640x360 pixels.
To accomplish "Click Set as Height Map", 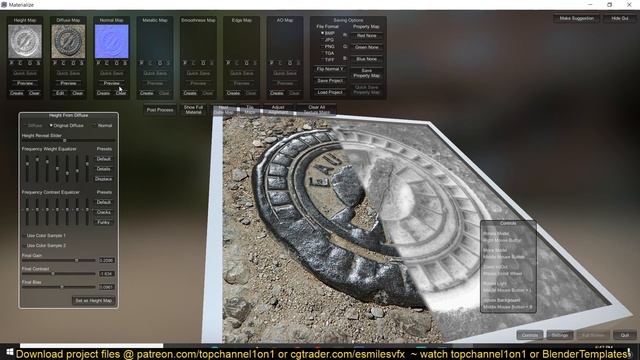I will pyautogui.click(x=93, y=301).
